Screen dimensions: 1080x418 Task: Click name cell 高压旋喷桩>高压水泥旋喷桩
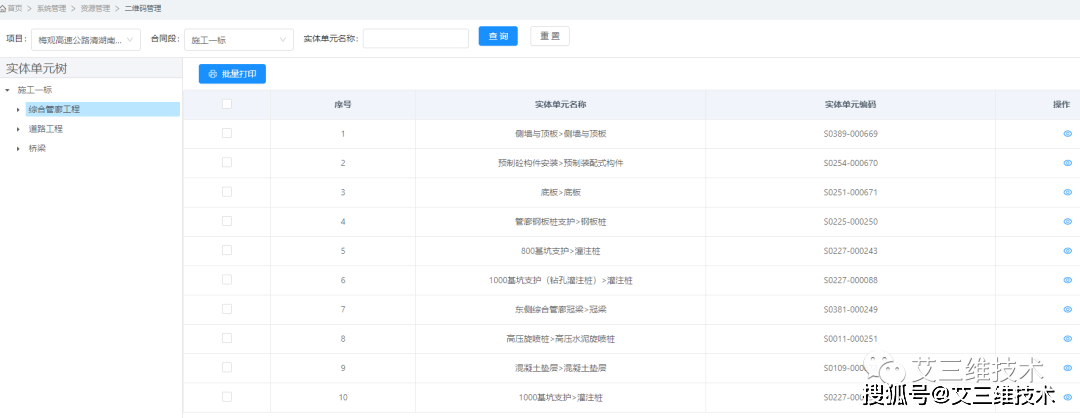561,339
